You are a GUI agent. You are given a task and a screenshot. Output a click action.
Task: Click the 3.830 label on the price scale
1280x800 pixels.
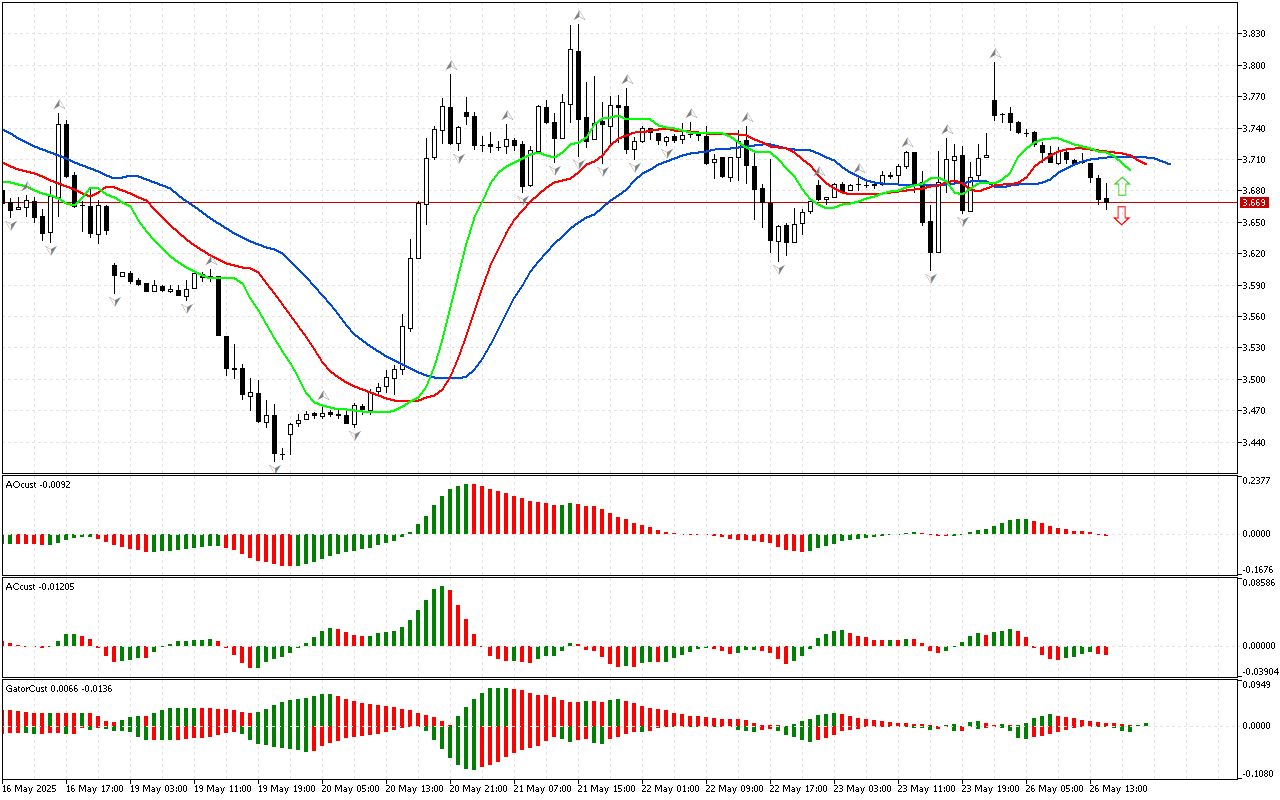pyautogui.click(x=1253, y=33)
